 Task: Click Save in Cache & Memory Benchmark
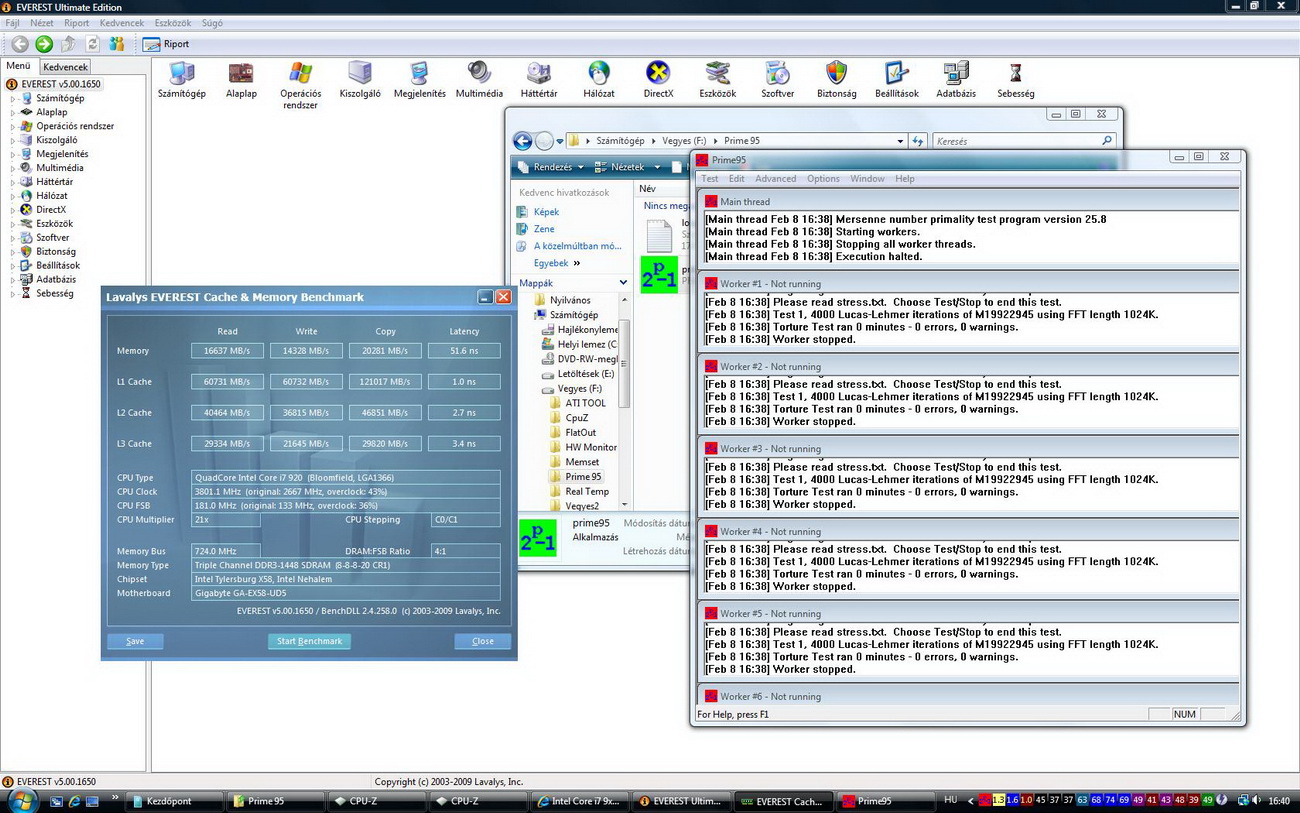(135, 641)
